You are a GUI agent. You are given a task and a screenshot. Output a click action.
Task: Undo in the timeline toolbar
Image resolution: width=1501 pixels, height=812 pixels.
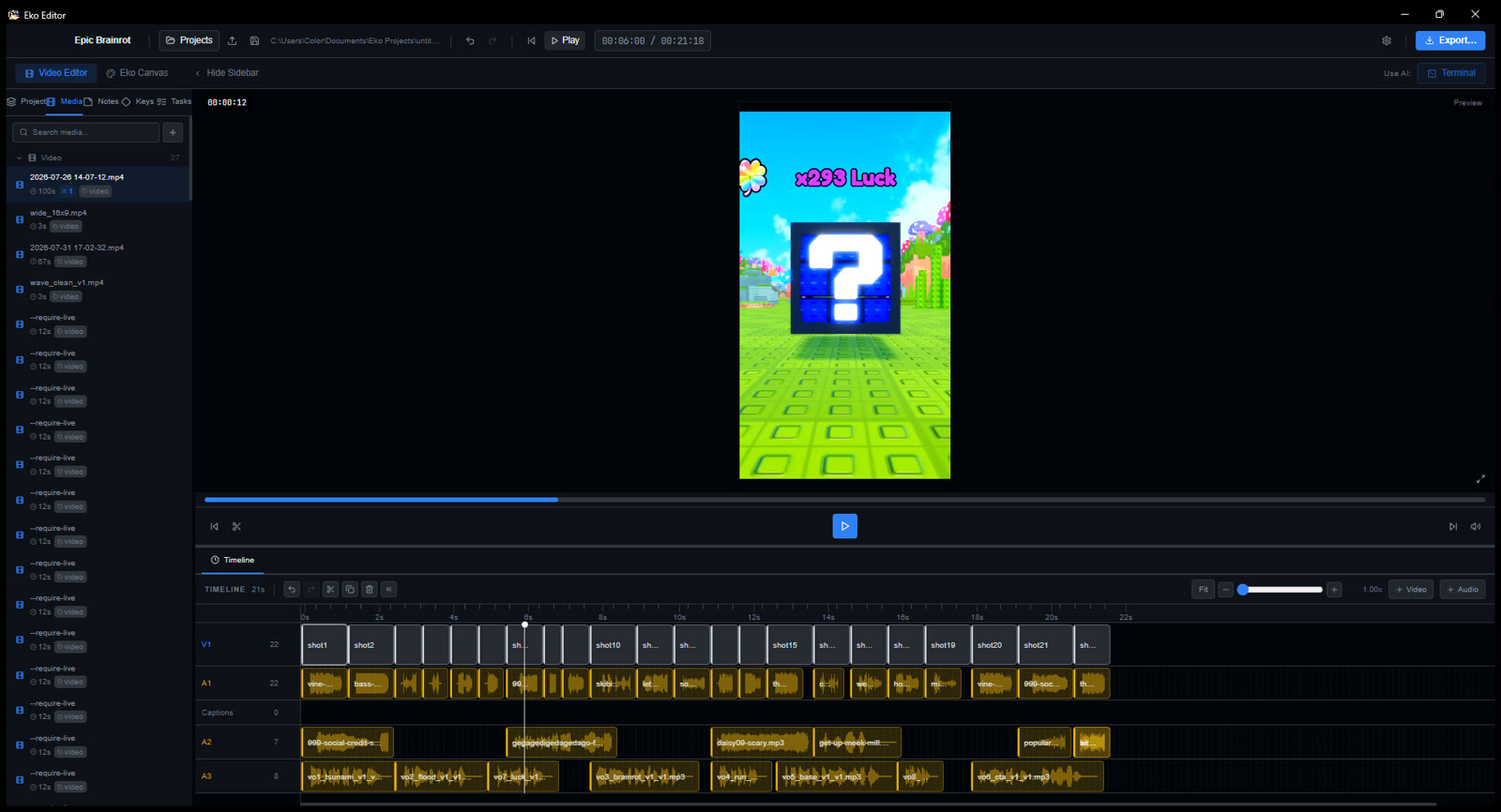click(292, 589)
